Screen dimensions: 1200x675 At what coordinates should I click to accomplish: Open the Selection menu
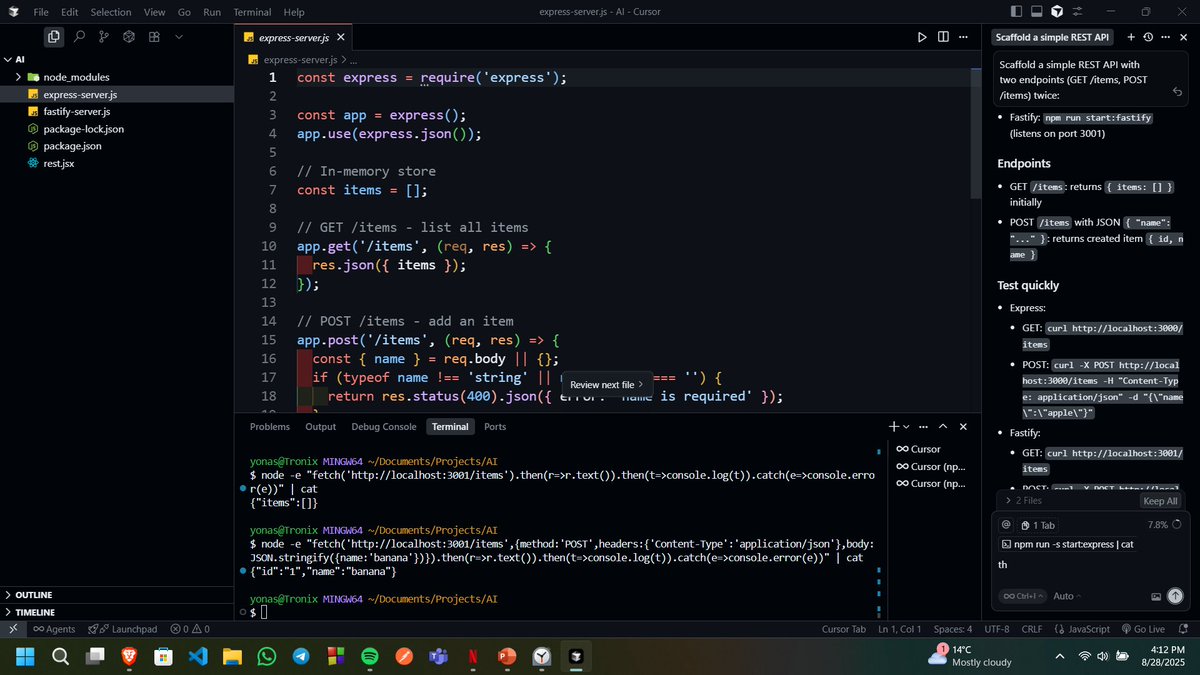tap(111, 12)
